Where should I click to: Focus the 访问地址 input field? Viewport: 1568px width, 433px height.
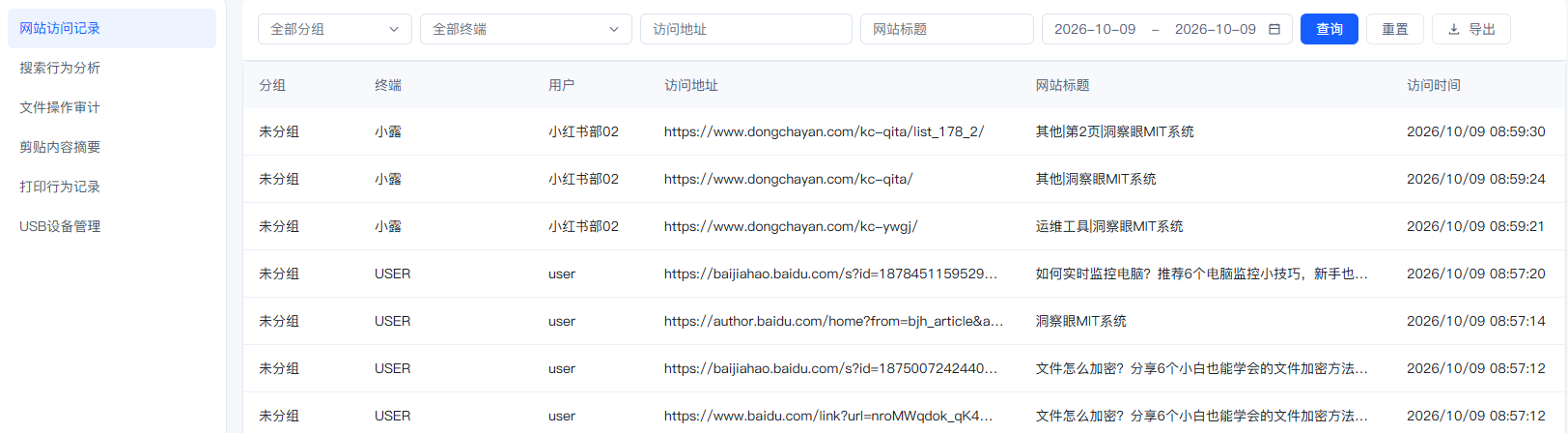746,29
